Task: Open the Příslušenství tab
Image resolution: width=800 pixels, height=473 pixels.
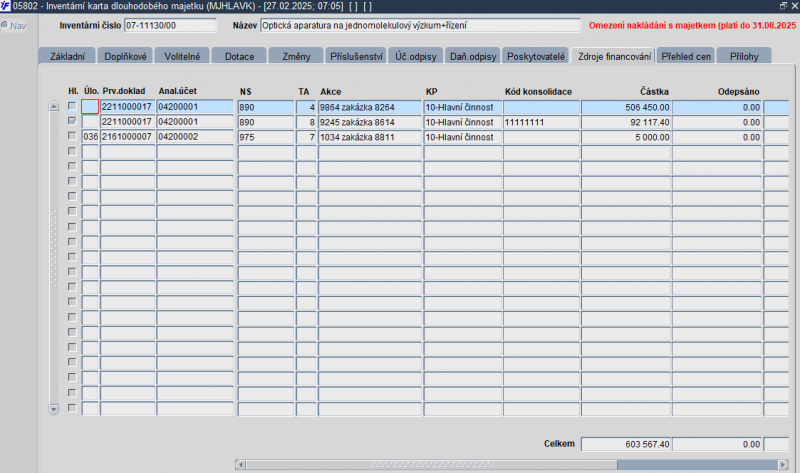Action: coord(356,56)
